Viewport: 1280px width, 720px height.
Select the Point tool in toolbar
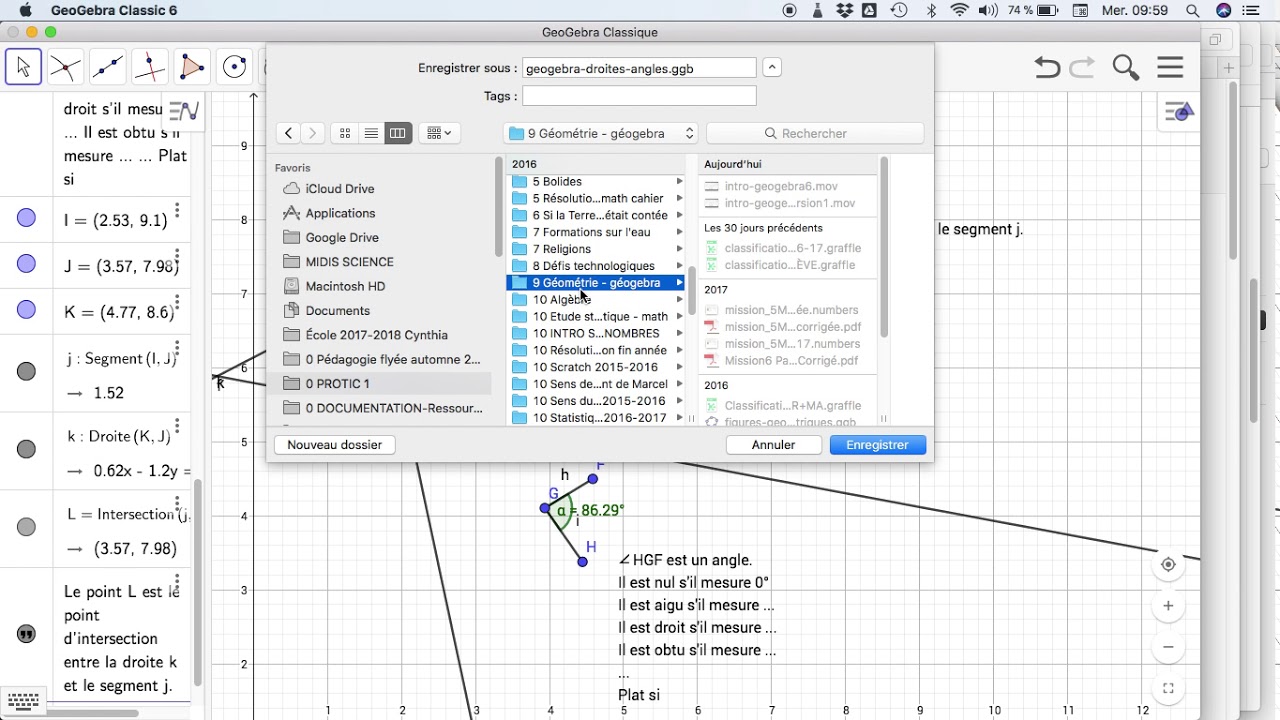coord(65,68)
